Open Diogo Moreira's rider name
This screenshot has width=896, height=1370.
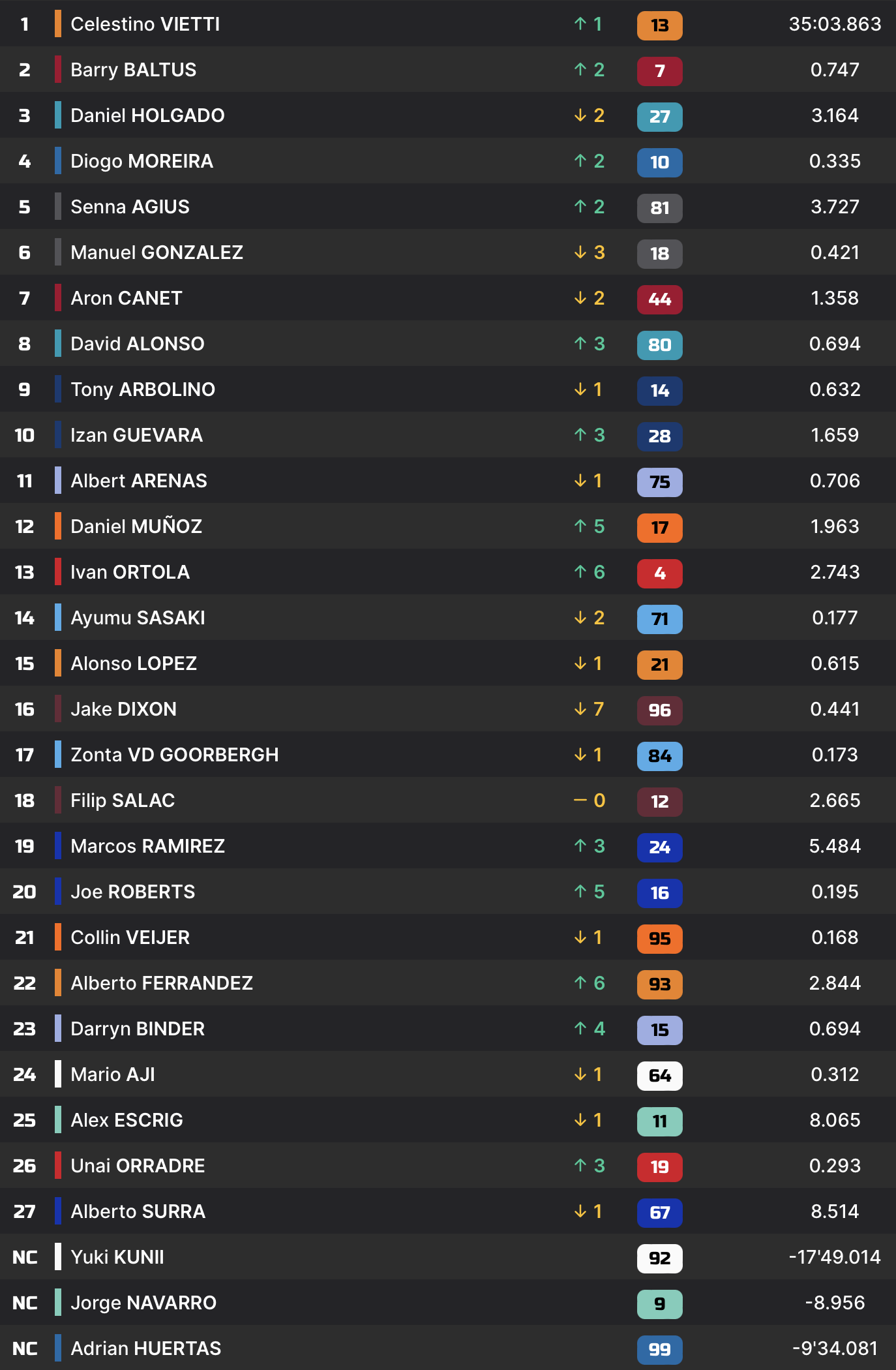142,161
